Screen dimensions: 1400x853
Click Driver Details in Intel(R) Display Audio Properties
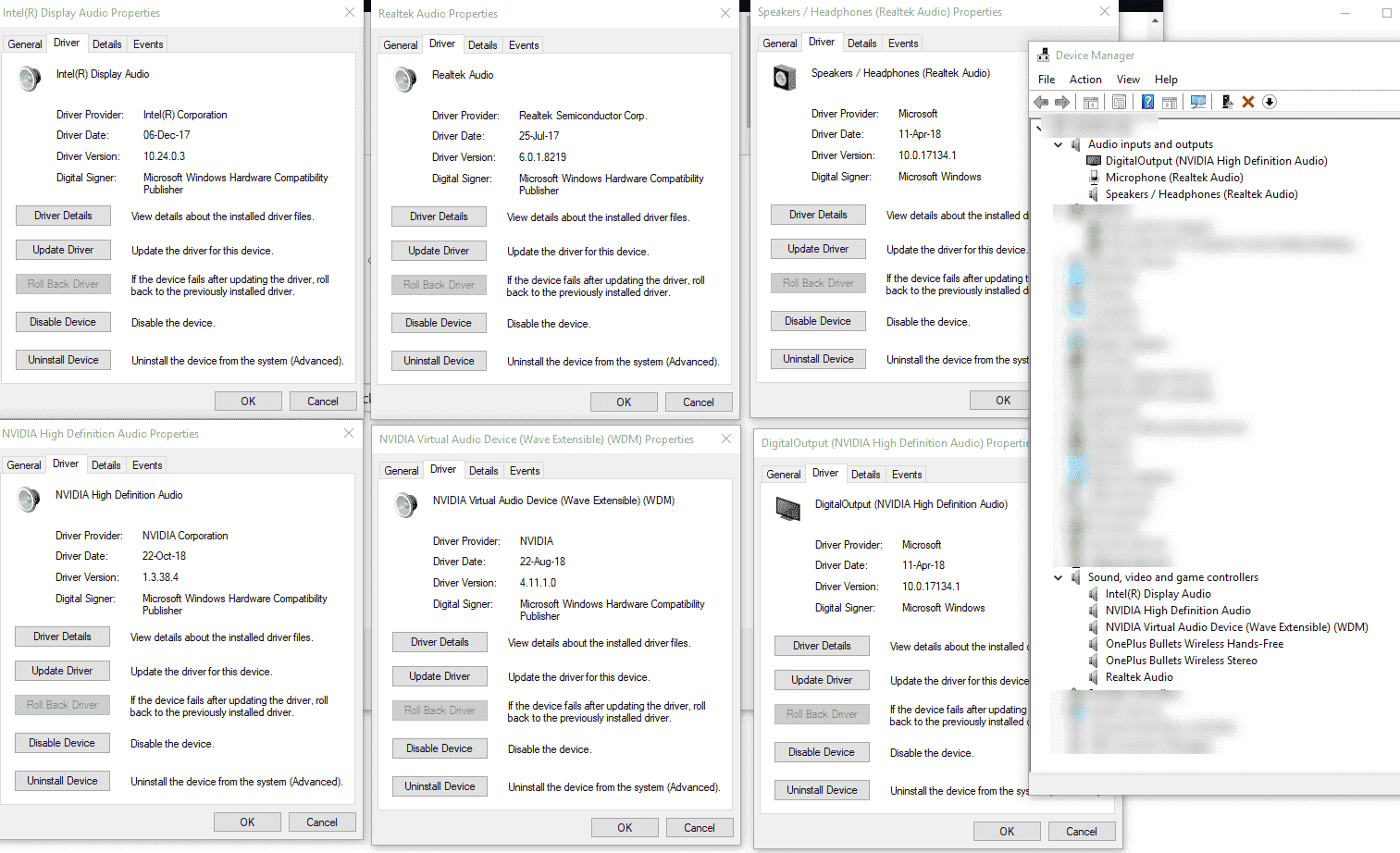click(x=63, y=216)
